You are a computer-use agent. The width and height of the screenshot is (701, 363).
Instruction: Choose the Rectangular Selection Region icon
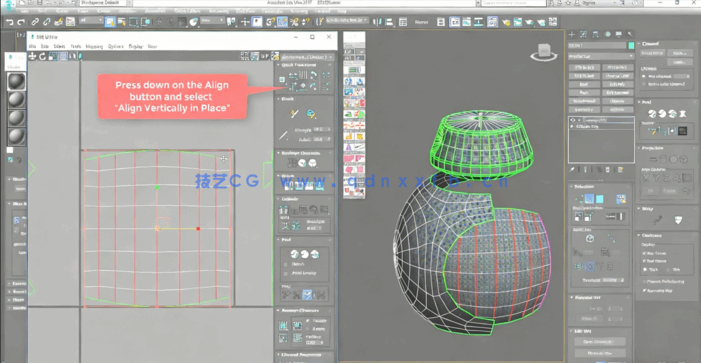coord(134,21)
